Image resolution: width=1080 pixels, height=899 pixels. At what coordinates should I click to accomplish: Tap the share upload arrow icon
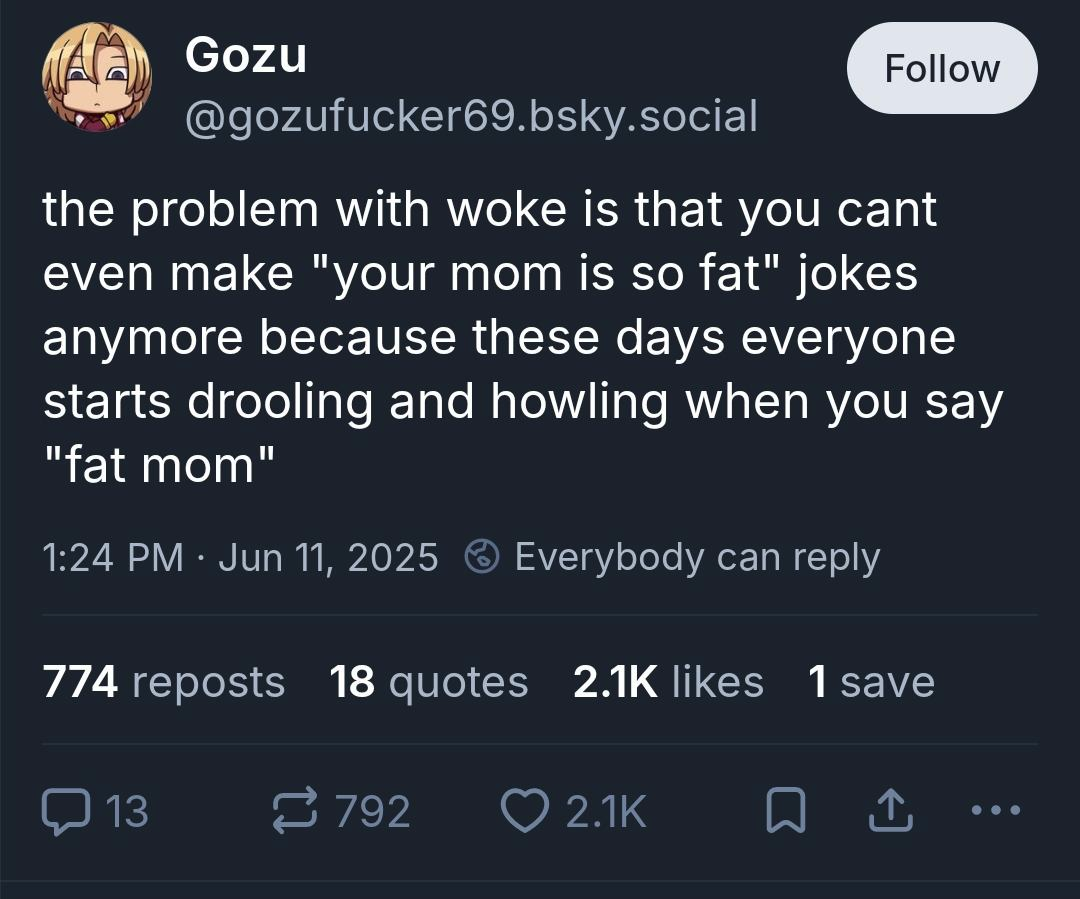coord(890,811)
